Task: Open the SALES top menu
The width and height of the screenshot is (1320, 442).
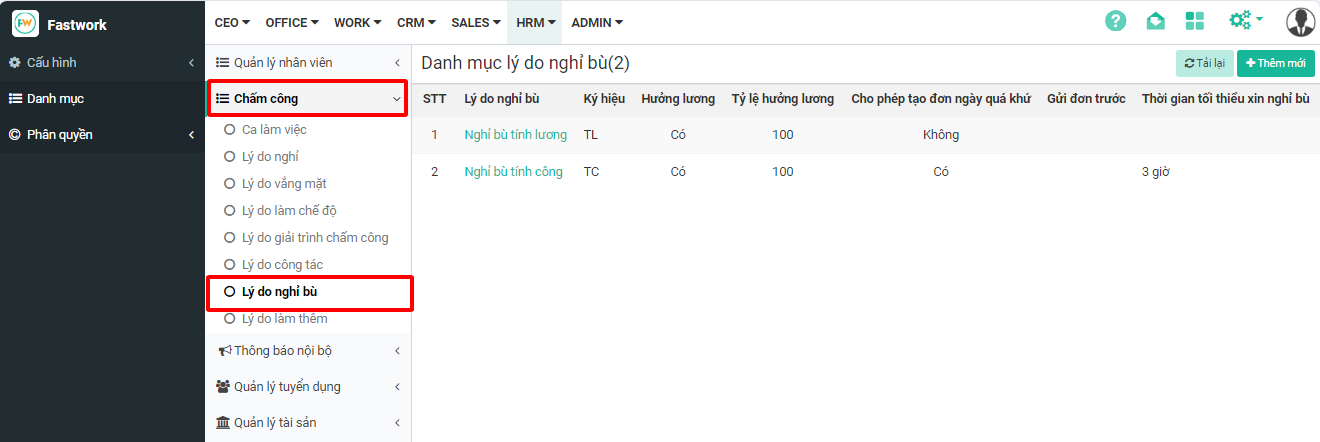Action: (x=476, y=22)
